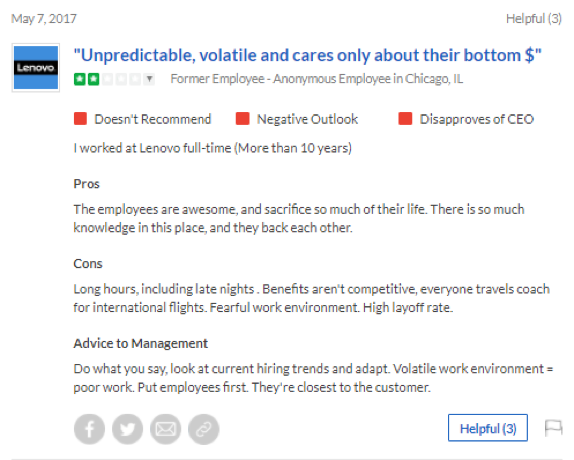Expand star rating details dropdown arrow

(x=149, y=79)
